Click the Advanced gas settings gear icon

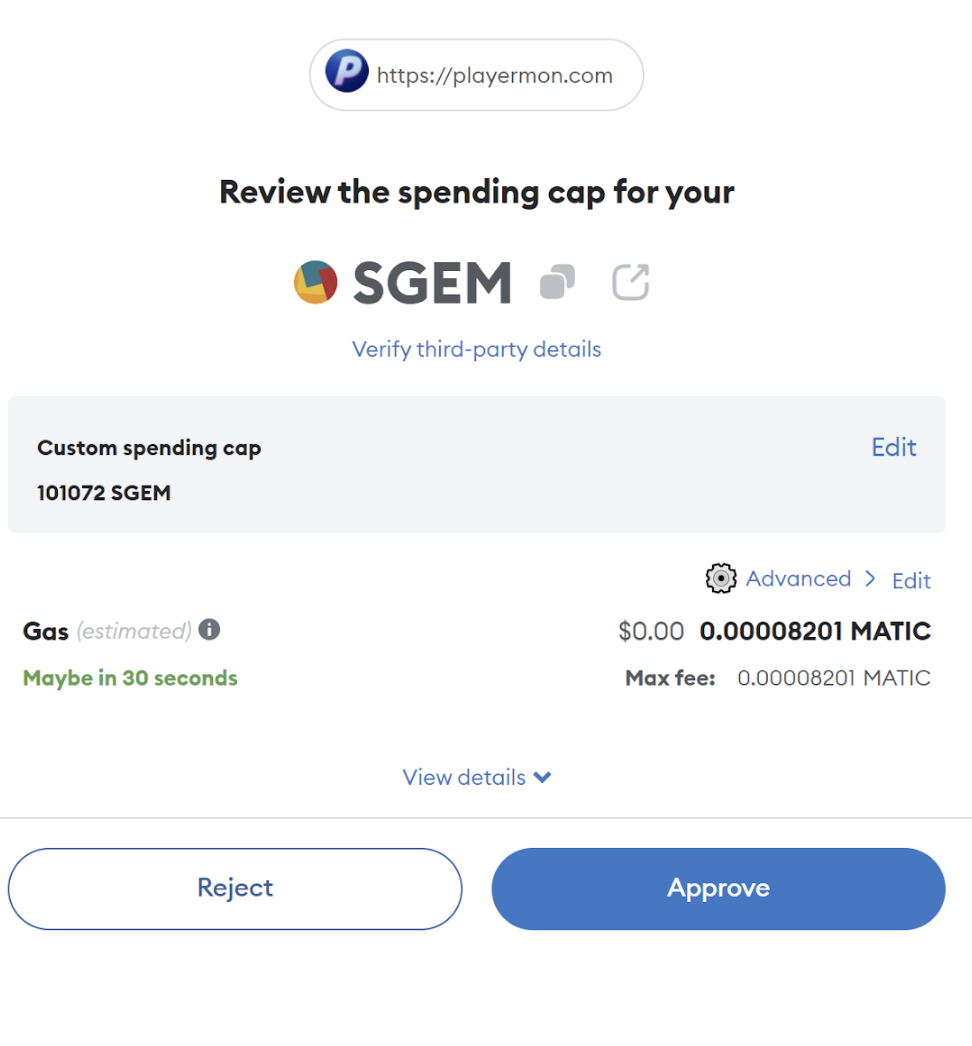coord(720,578)
